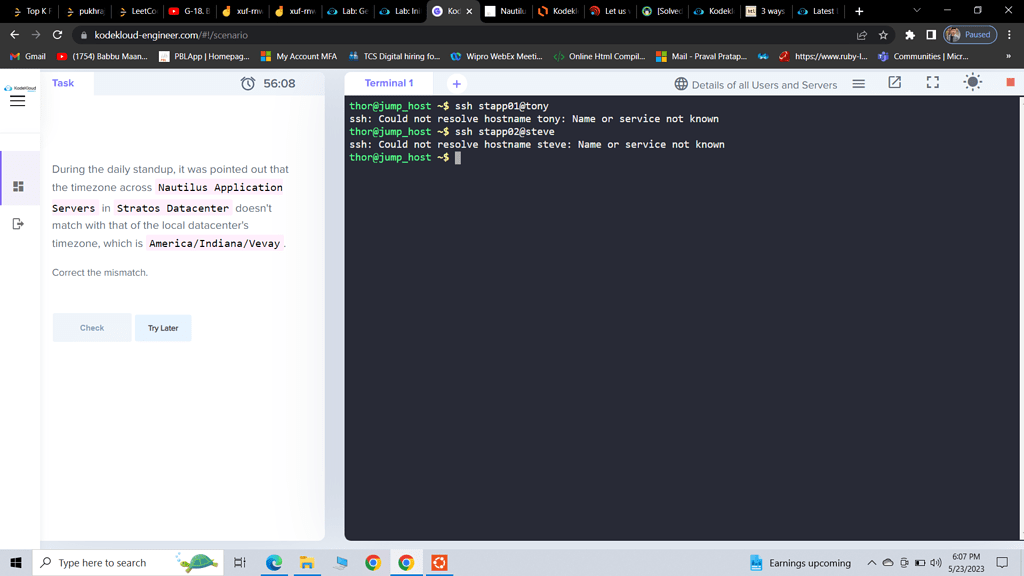Open terminal in new window icon

tap(894, 83)
